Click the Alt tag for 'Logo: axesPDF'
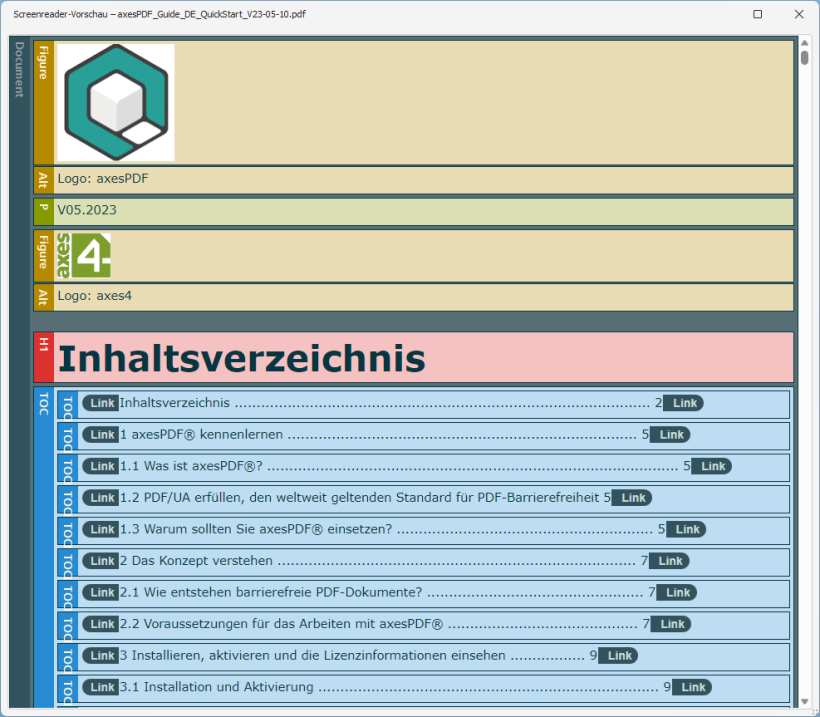The height and width of the screenshot is (717, 820). [44, 180]
